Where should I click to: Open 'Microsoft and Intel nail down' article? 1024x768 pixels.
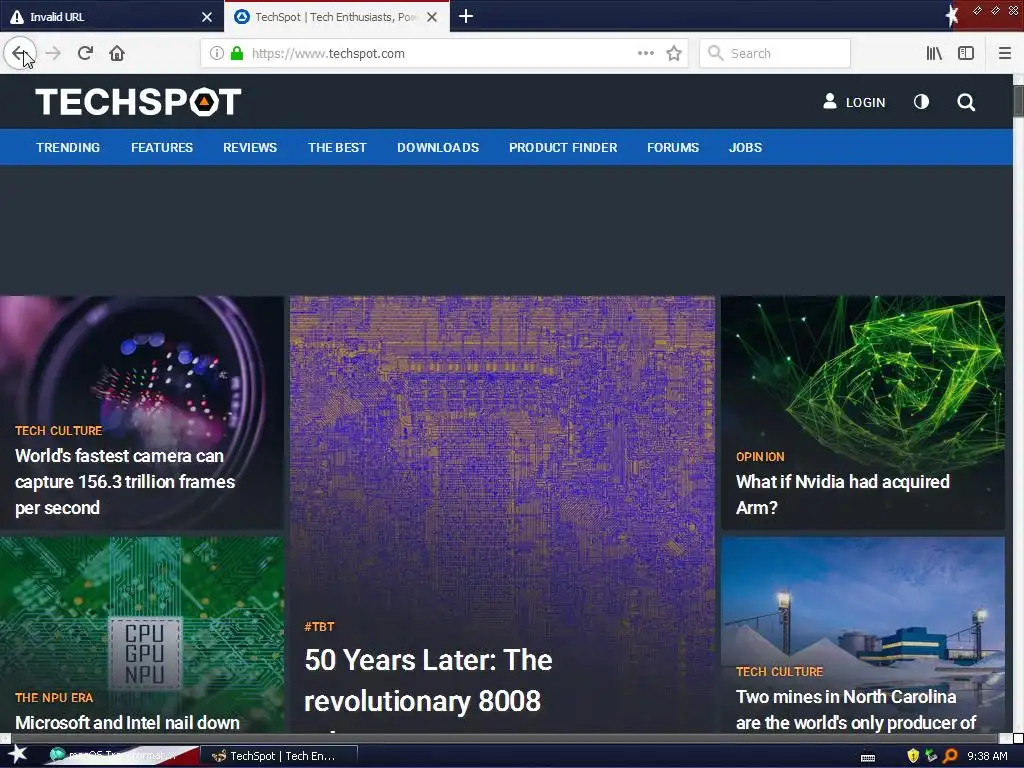[127, 722]
